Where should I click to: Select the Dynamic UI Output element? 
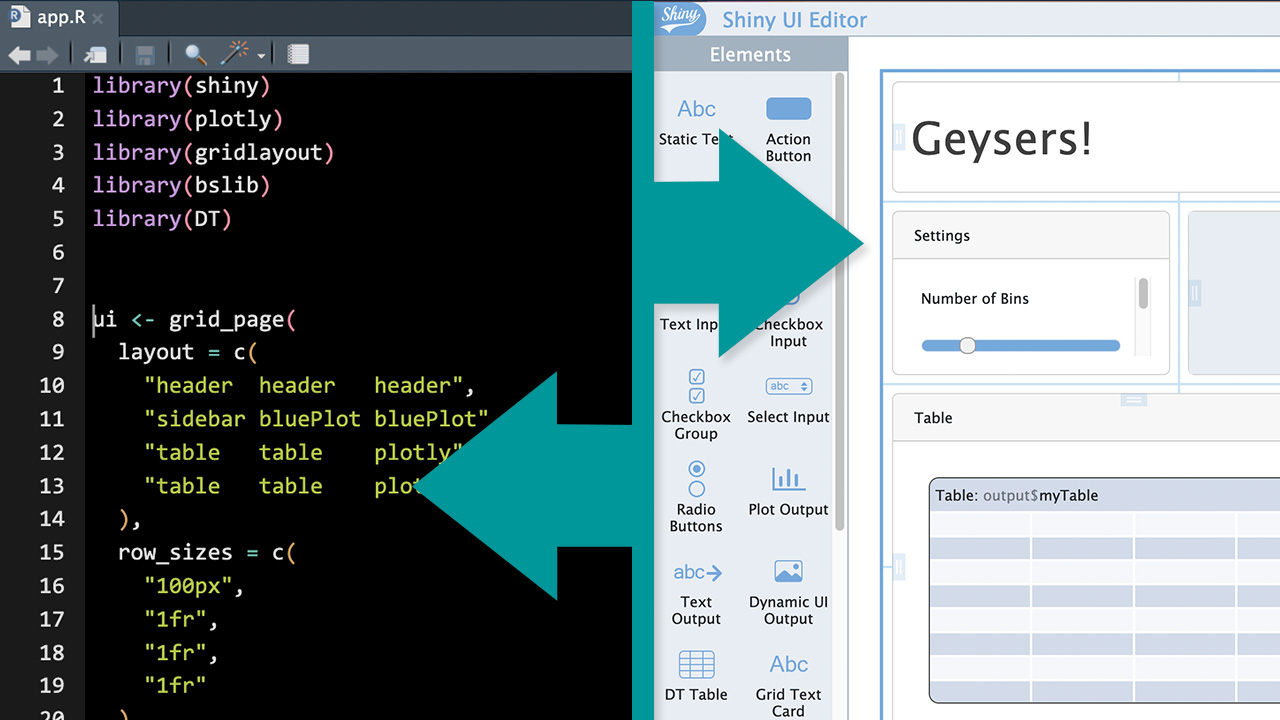click(x=788, y=572)
